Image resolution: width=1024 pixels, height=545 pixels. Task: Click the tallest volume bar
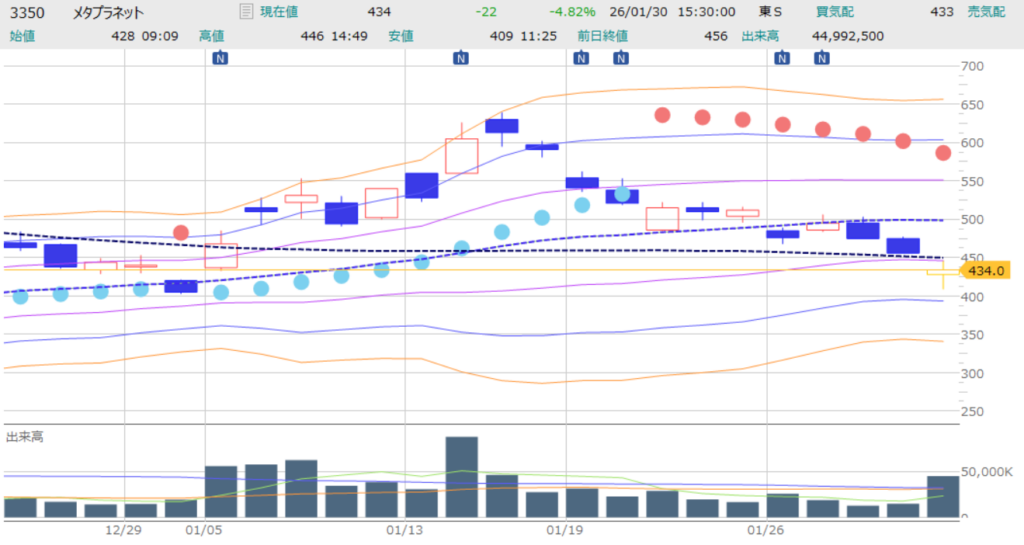point(461,477)
